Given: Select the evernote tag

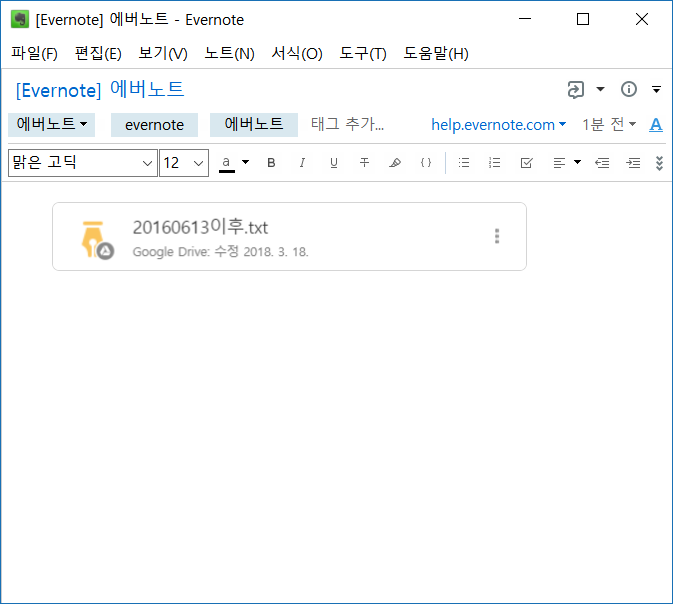Looking at the screenshot, I should pos(155,125).
